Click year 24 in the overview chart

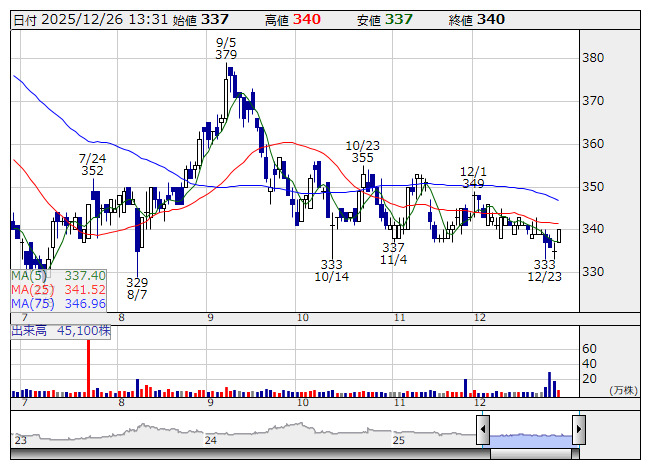[210, 440]
